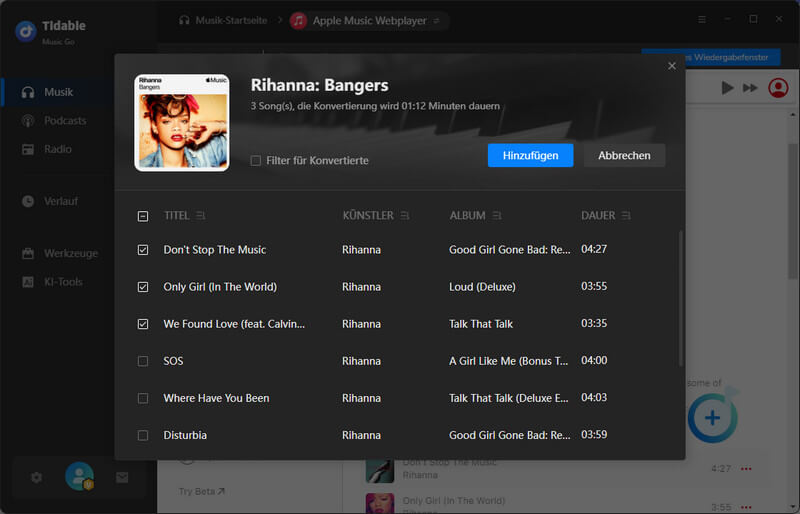
Task: Click the clock icon beside Verlauf
Action: click(x=28, y=201)
